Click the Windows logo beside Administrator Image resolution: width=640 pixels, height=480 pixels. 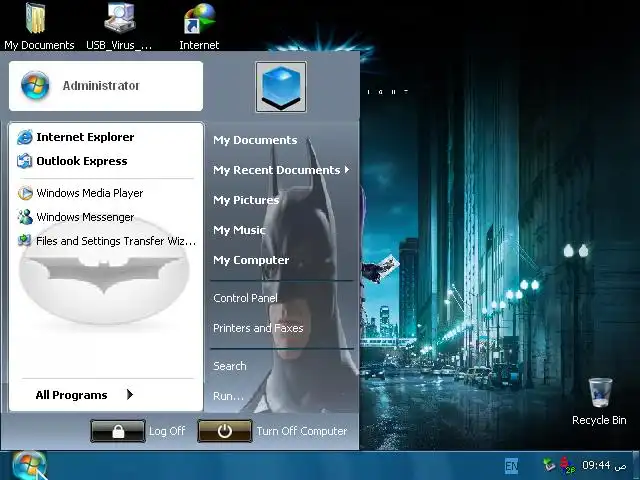(35, 85)
